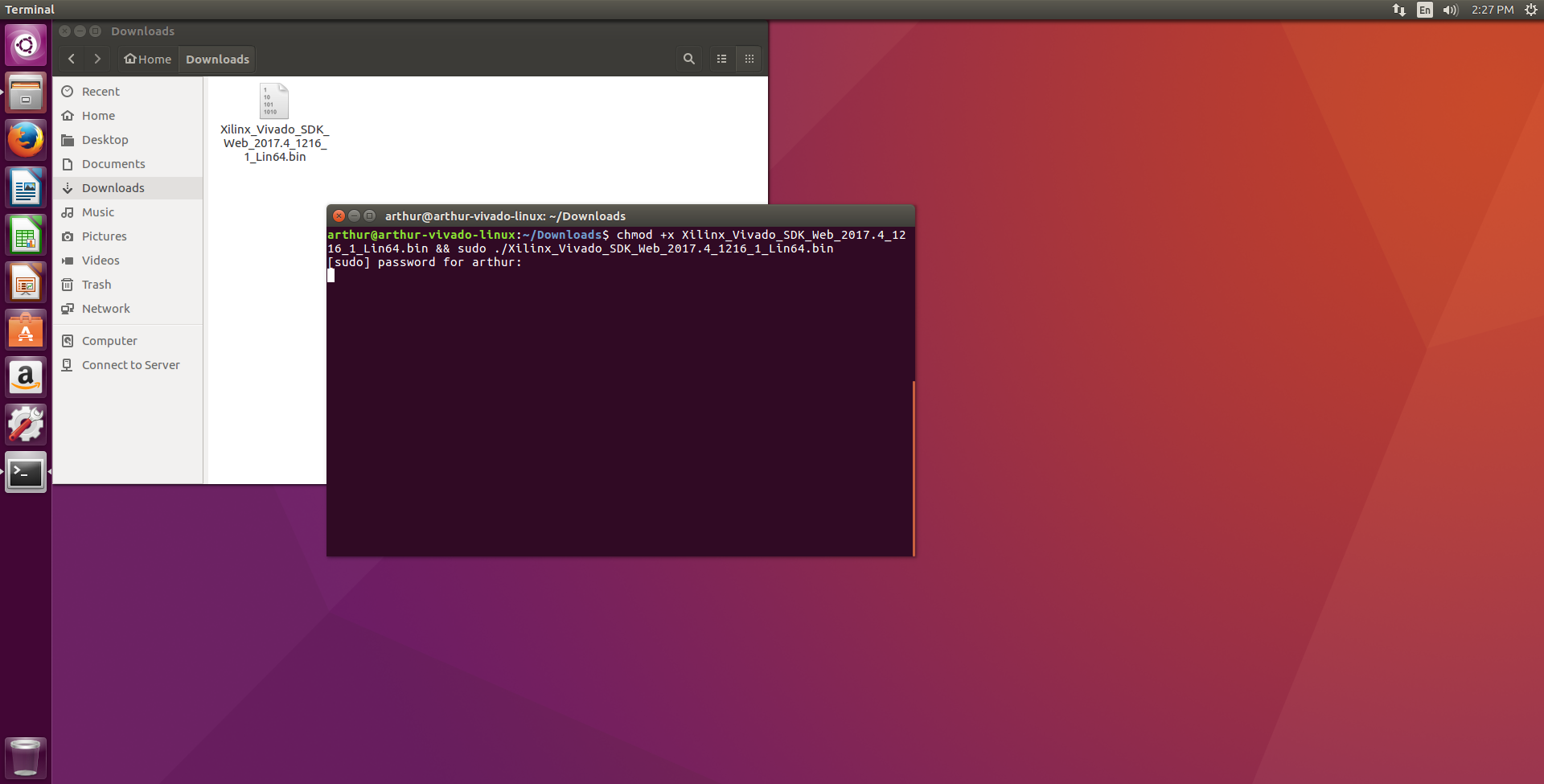
Task: Go forward in the Files window
Action: tap(97, 59)
